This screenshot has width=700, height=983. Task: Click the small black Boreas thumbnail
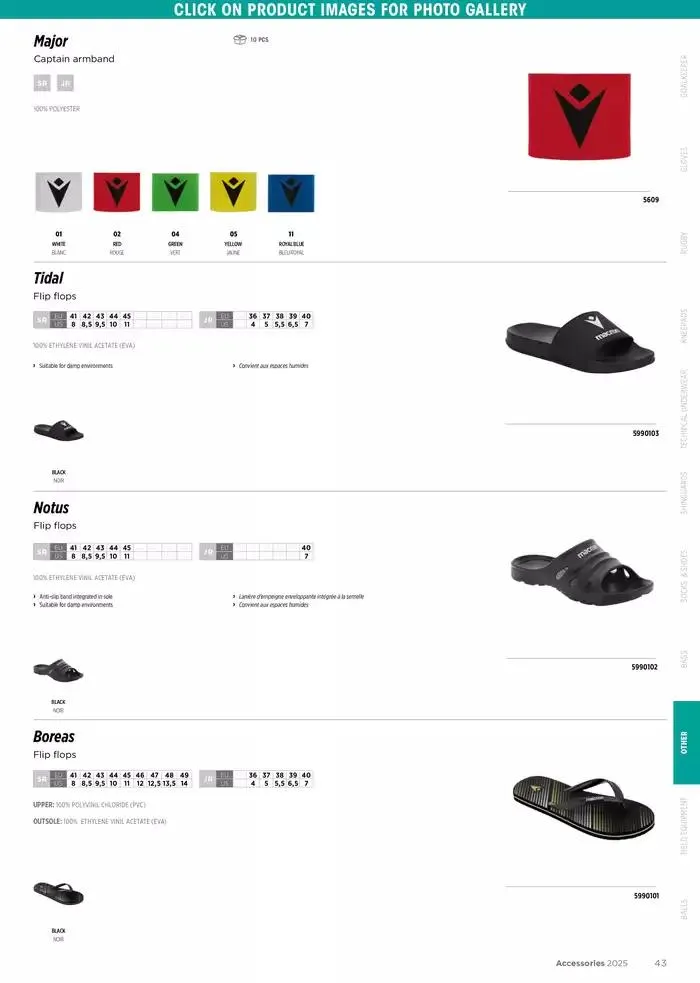[x=58, y=893]
